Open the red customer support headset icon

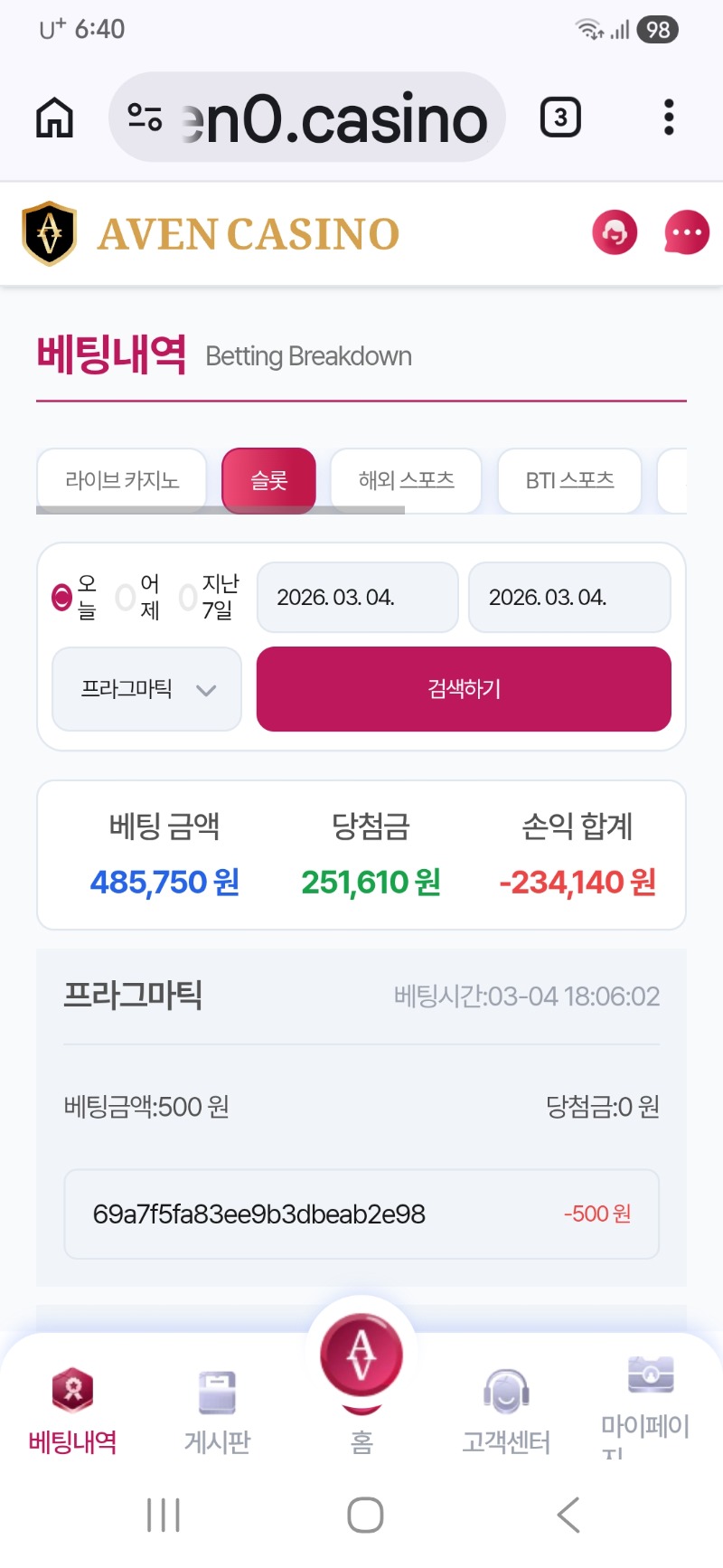point(615,232)
